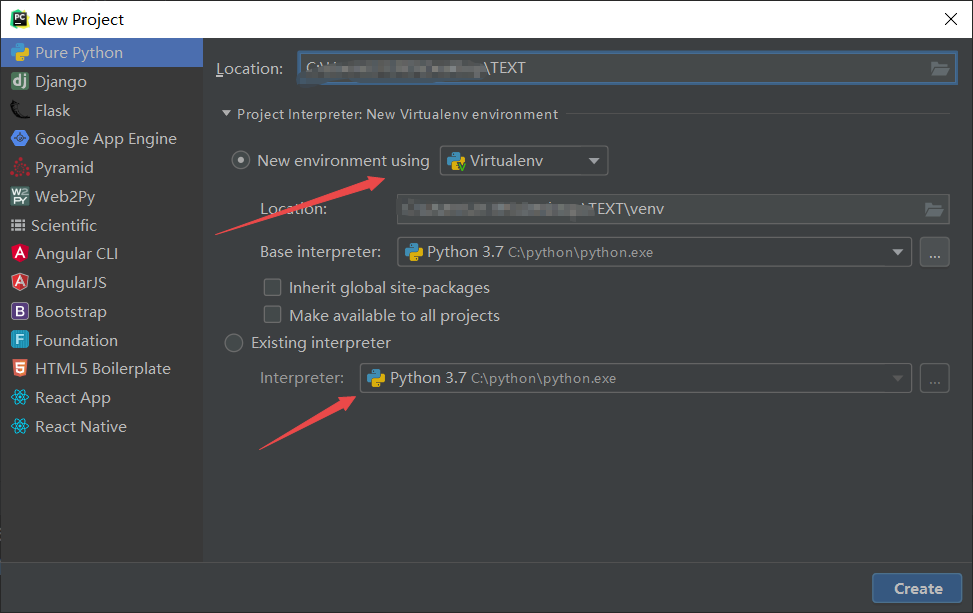973x613 pixels.
Task: Click the Flask project type icon
Action: point(20,110)
